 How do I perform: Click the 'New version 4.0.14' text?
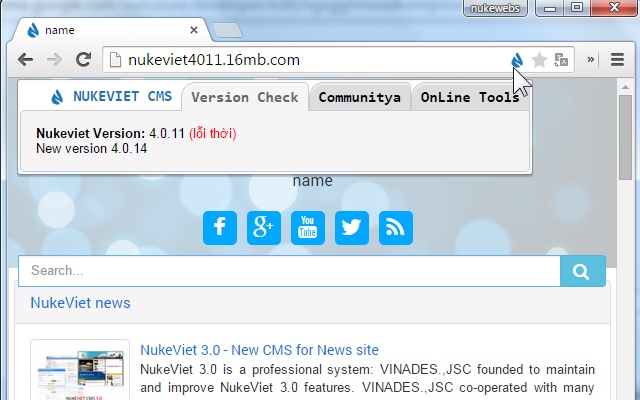[92, 149]
